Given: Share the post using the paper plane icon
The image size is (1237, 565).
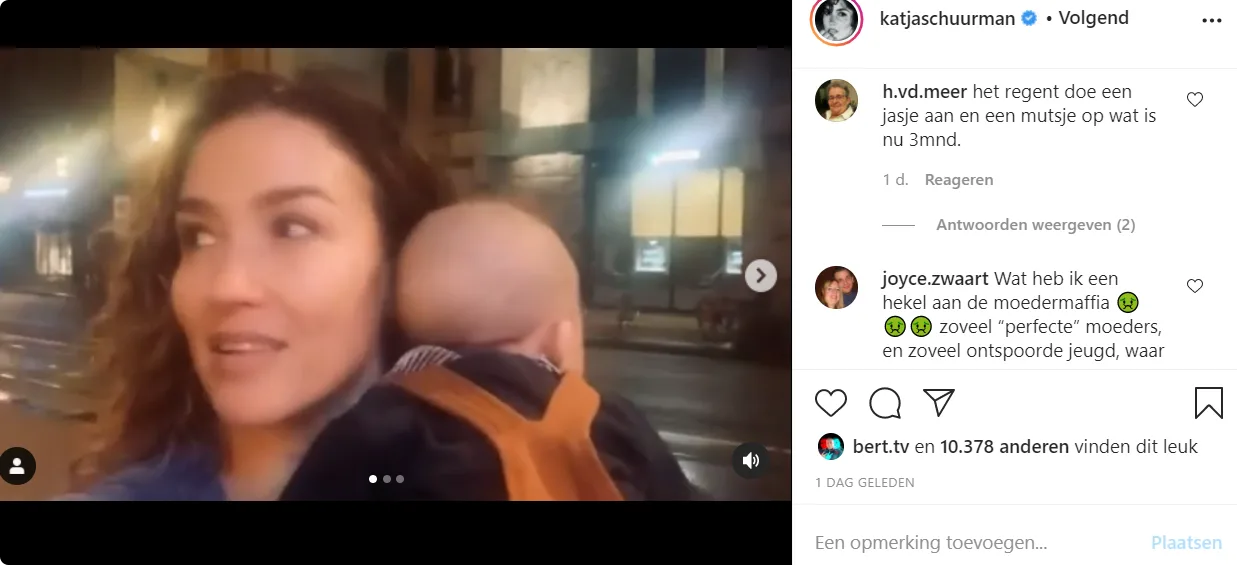Looking at the screenshot, I should click(938, 403).
